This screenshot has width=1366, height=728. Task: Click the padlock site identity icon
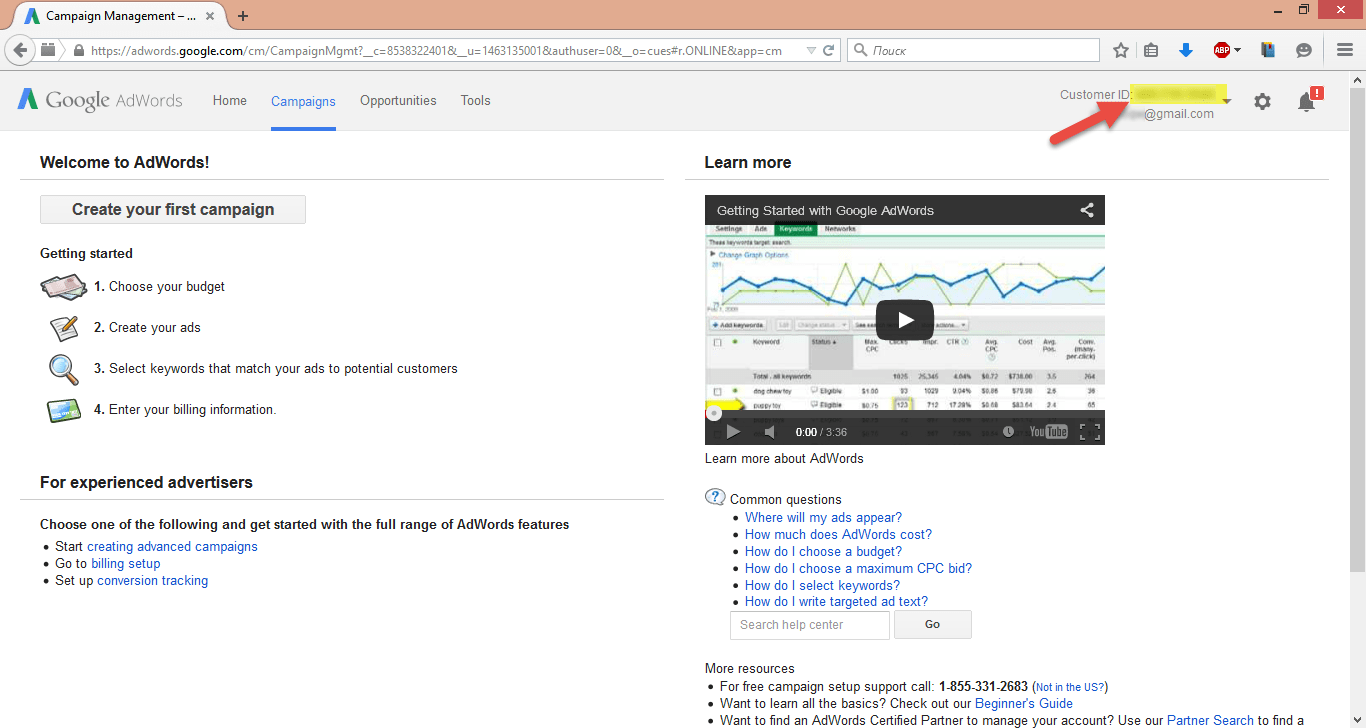77,50
